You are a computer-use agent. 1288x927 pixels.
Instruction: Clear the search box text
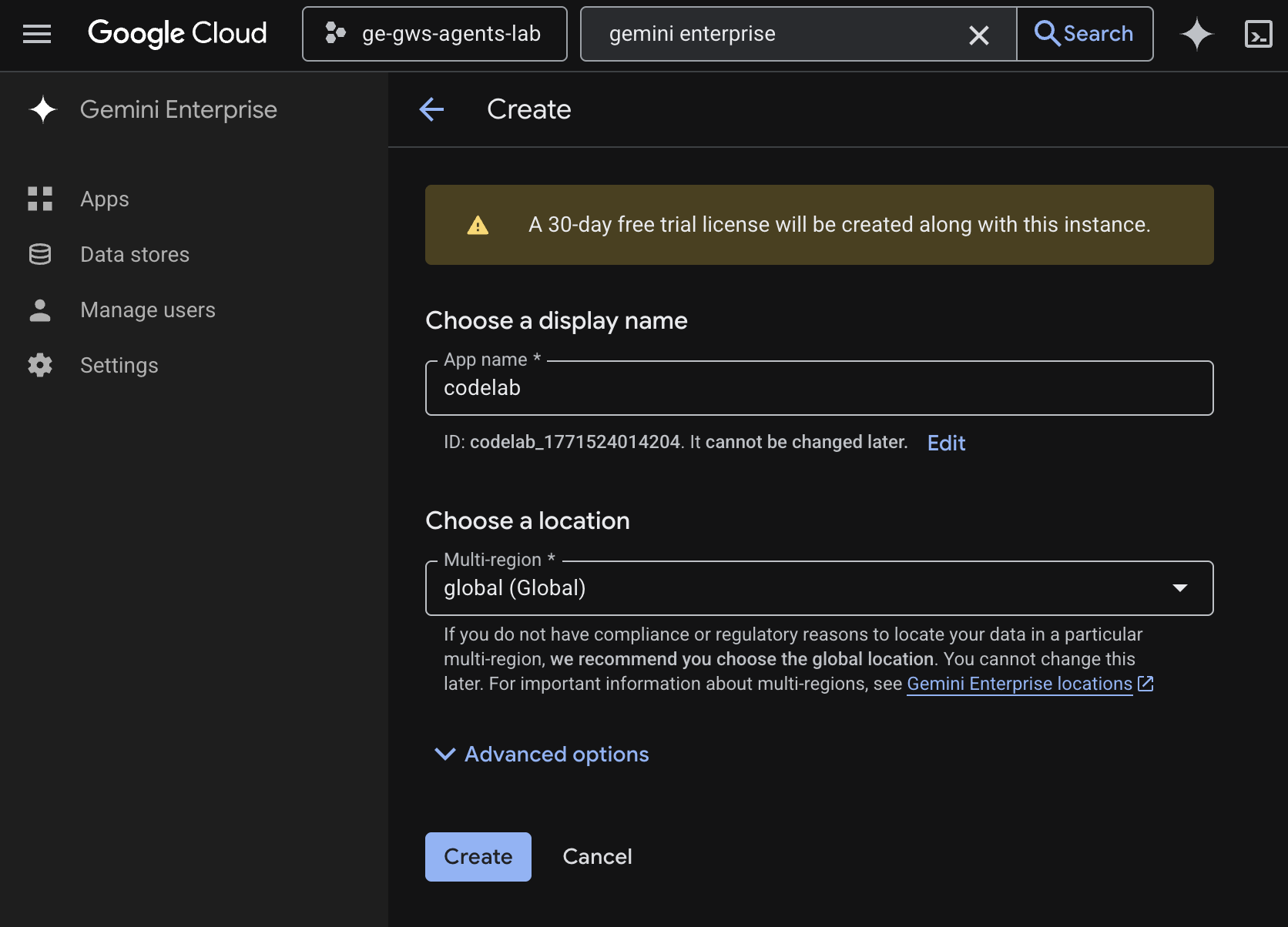[x=978, y=35]
